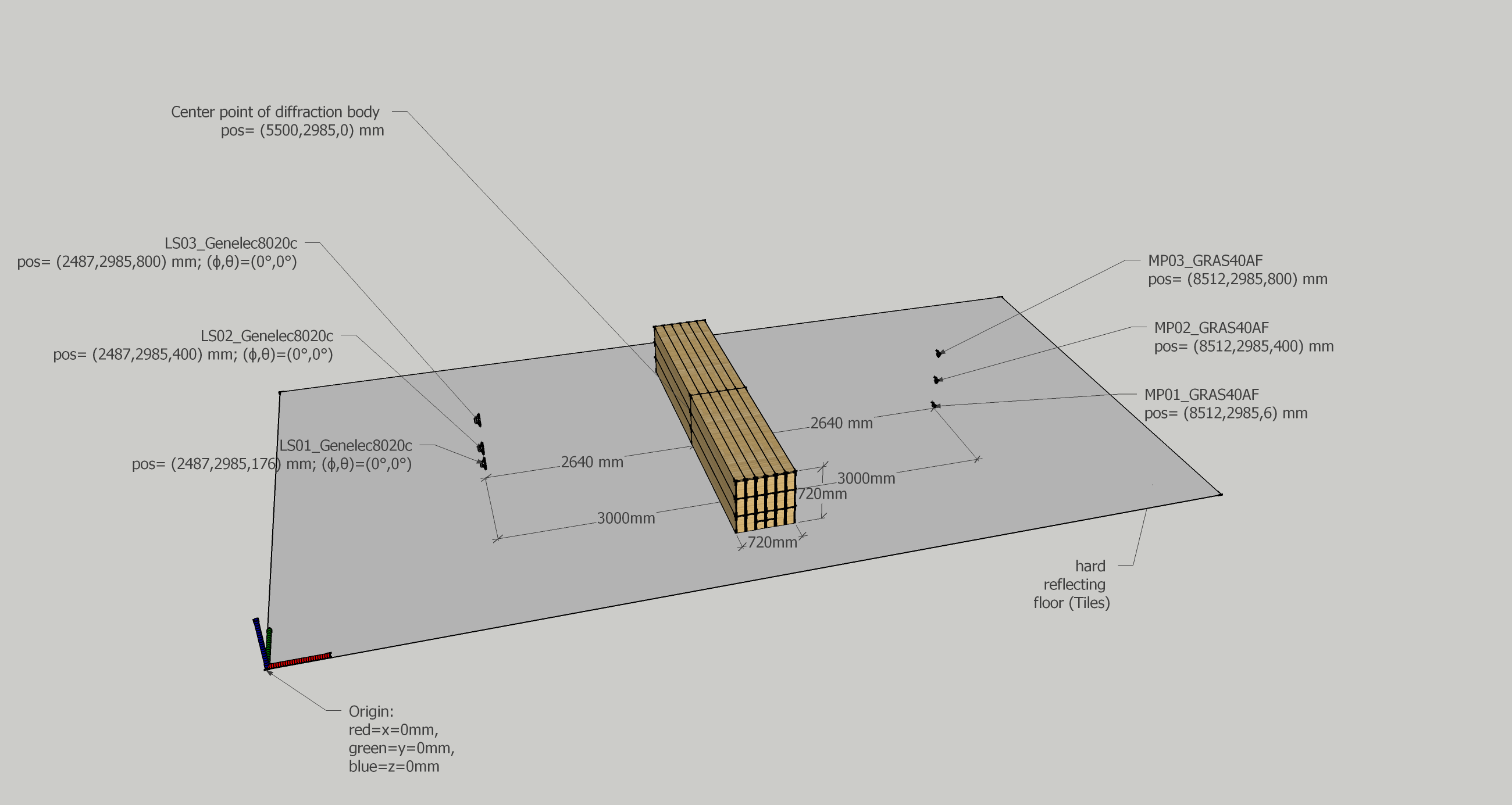Click the 720mm height dimension label
Screen dimensions: 1512x805
pos(822,494)
